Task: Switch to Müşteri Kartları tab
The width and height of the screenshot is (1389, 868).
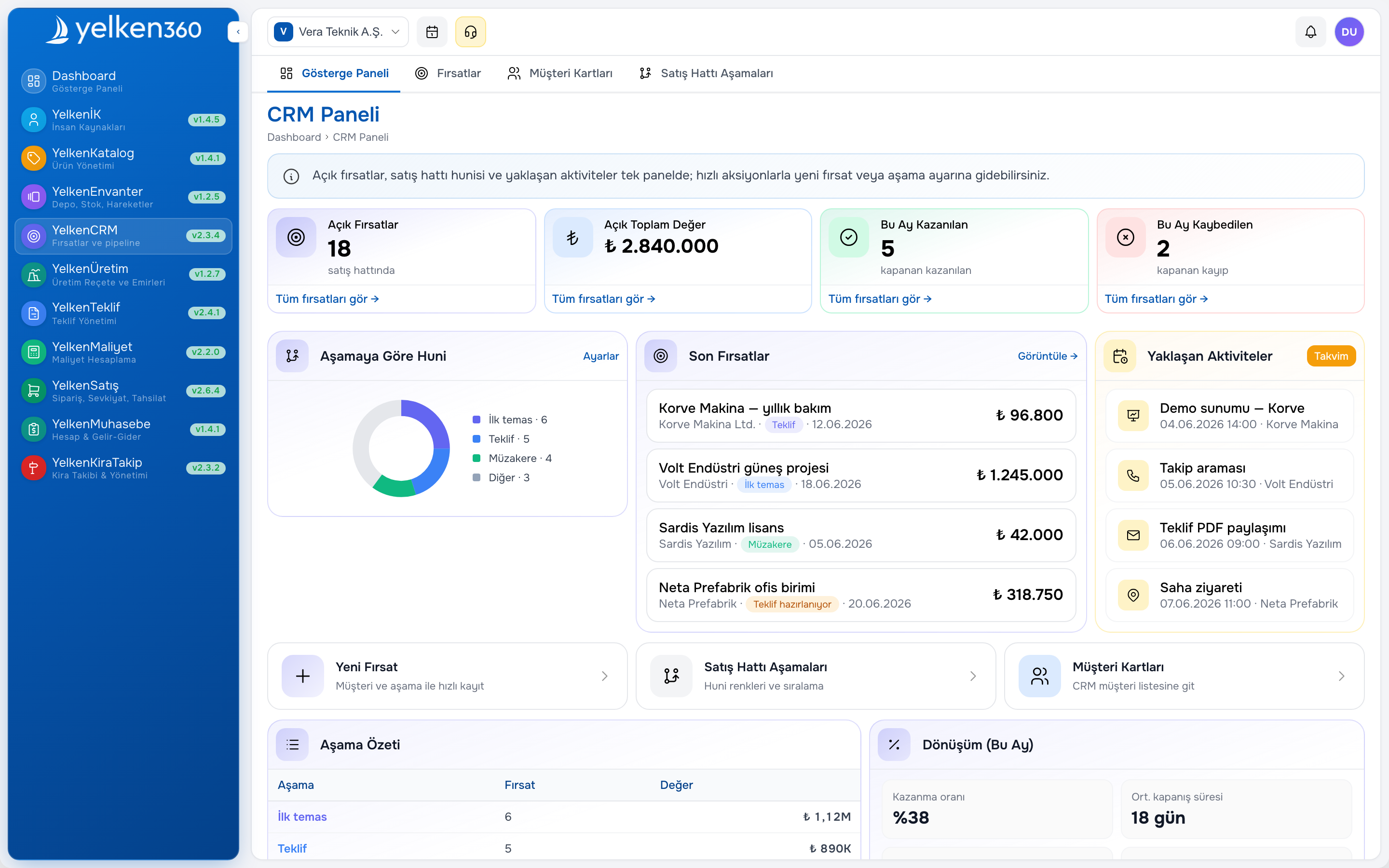Action: point(559,73)
